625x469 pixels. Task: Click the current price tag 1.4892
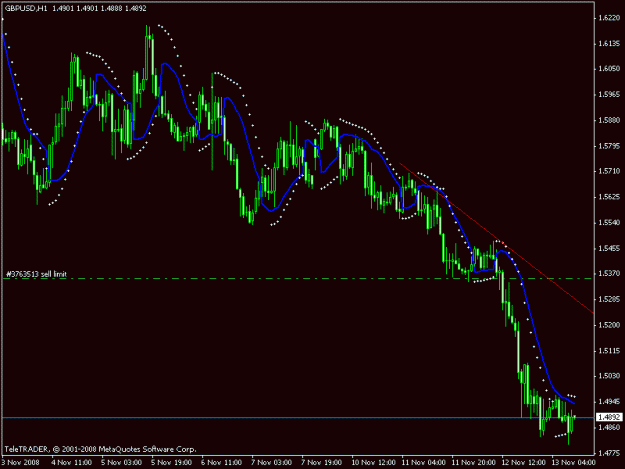[609, 417]
